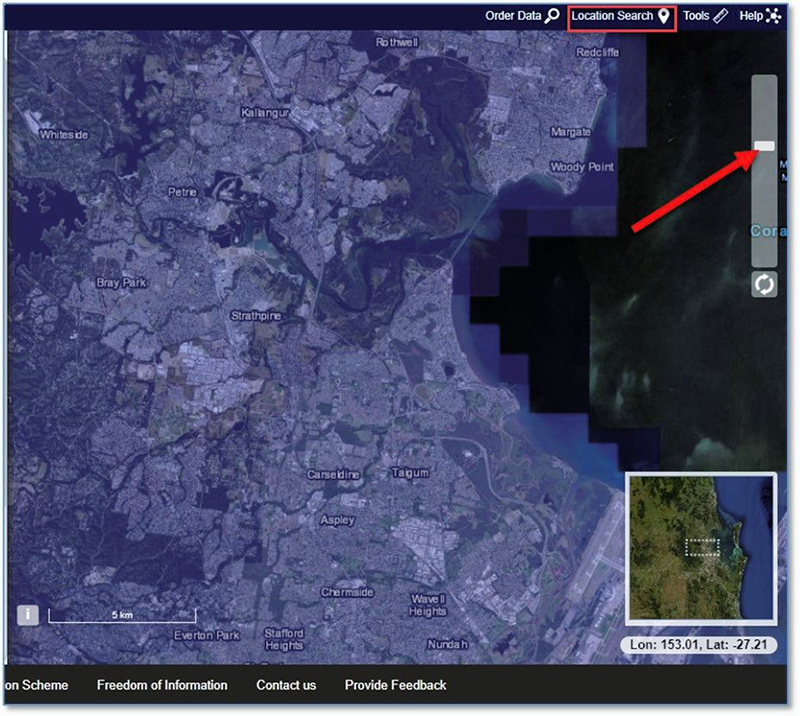Click the Order Data magnifier icon

click(x=552, y=16)
